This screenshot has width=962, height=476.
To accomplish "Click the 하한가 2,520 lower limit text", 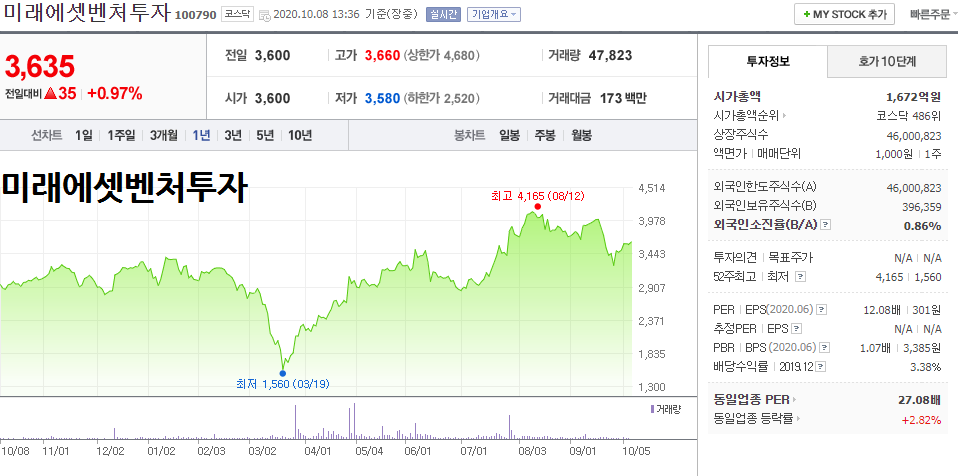I will pyautogui.click(x=442, y=98).
